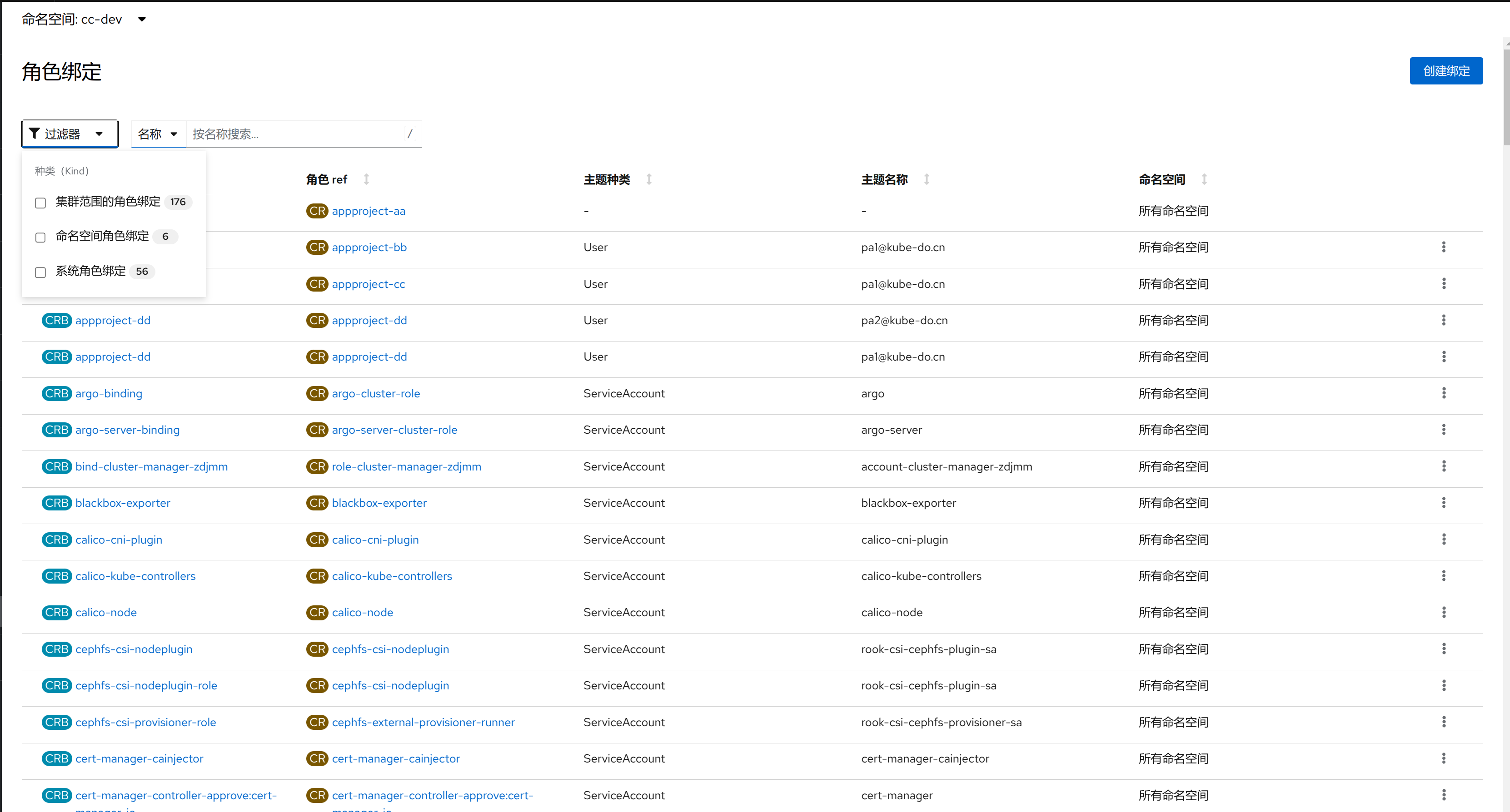Open kebab menu for argo-binding row
Screen dimensions: 1510x812
(x=1443, y=393)
